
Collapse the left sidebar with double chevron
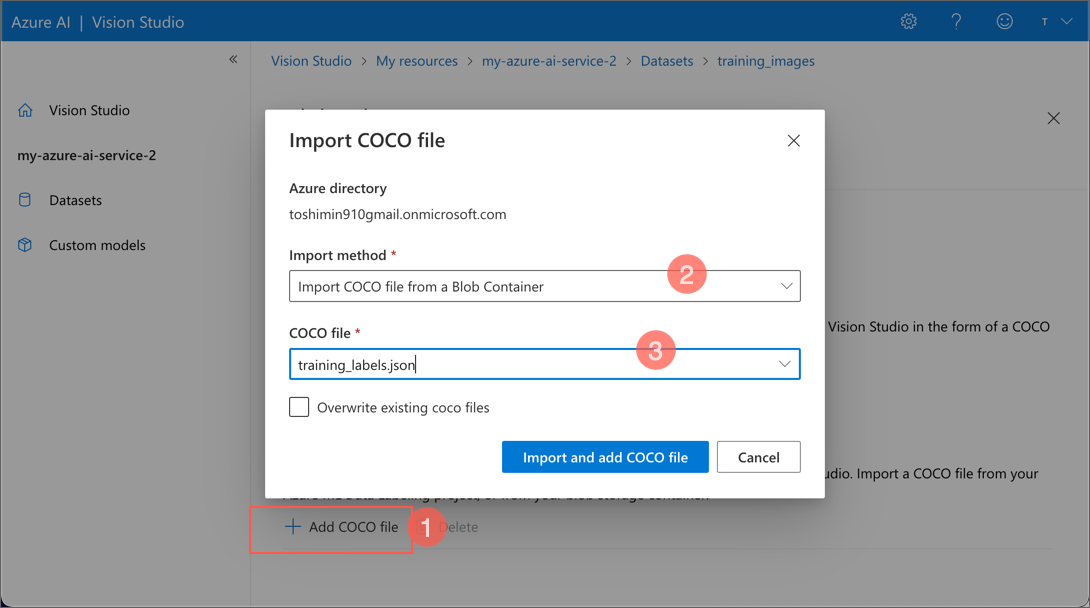click(x=234, y=60)
